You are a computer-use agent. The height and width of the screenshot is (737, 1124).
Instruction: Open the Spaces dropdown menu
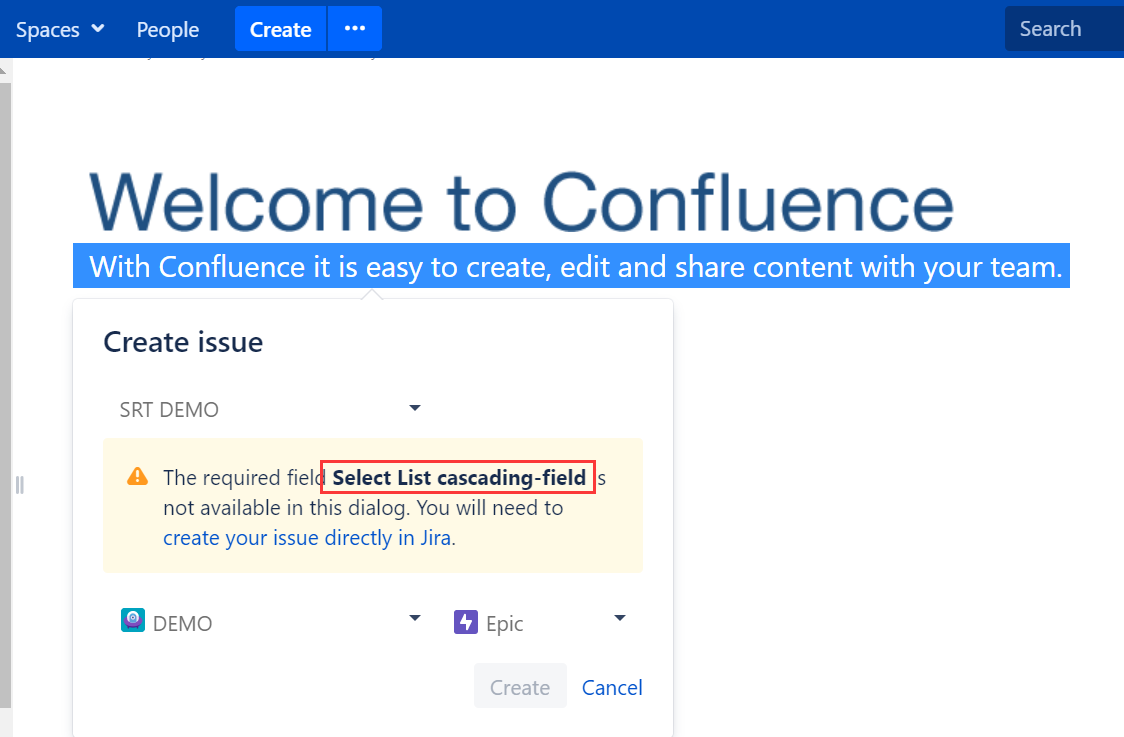(x=60, y=29)
